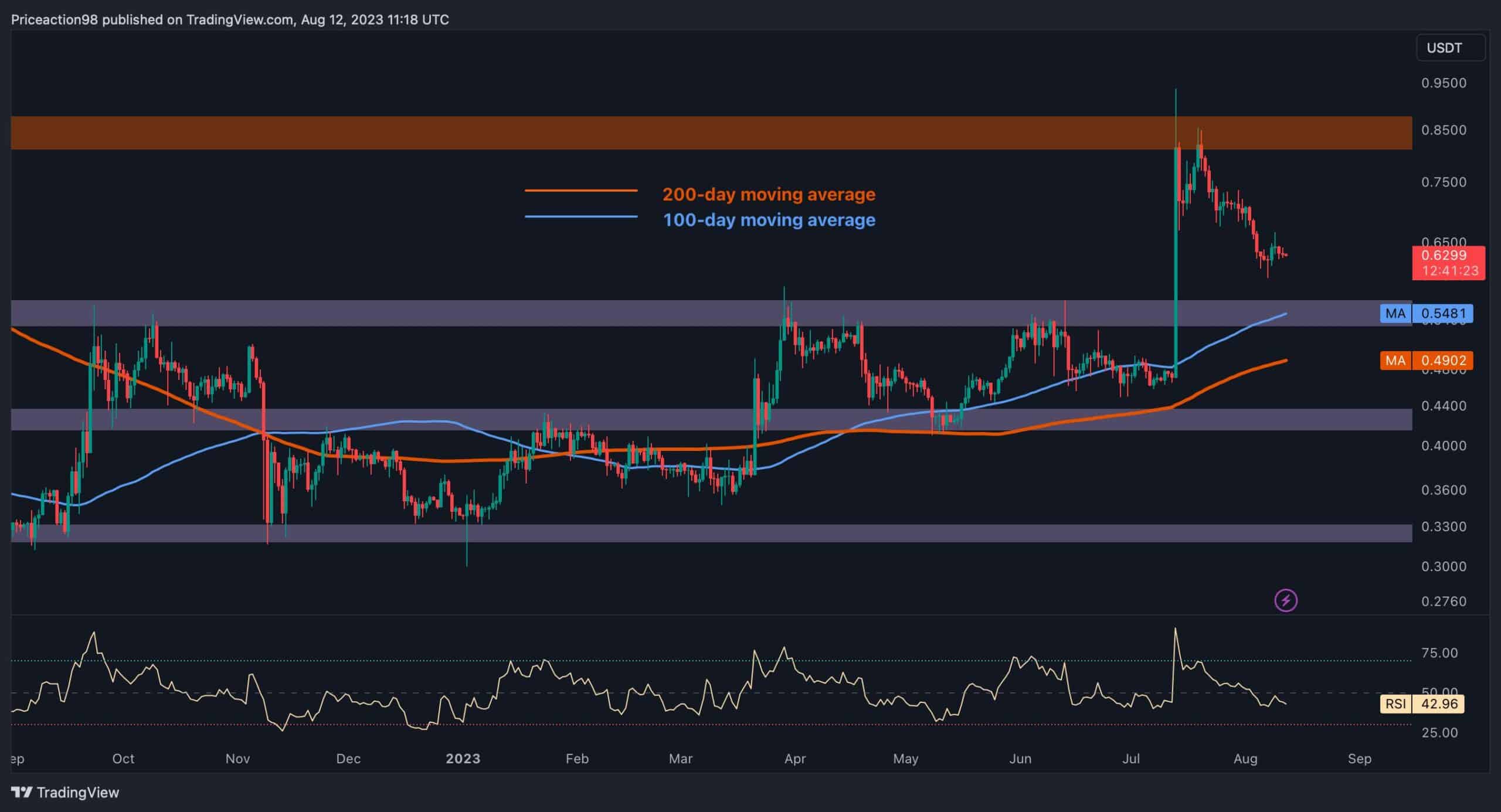Viewport: 1501px width, 812px height.
Task: Click the RSI 75.00 axis label
Action: coord(1439,653)
